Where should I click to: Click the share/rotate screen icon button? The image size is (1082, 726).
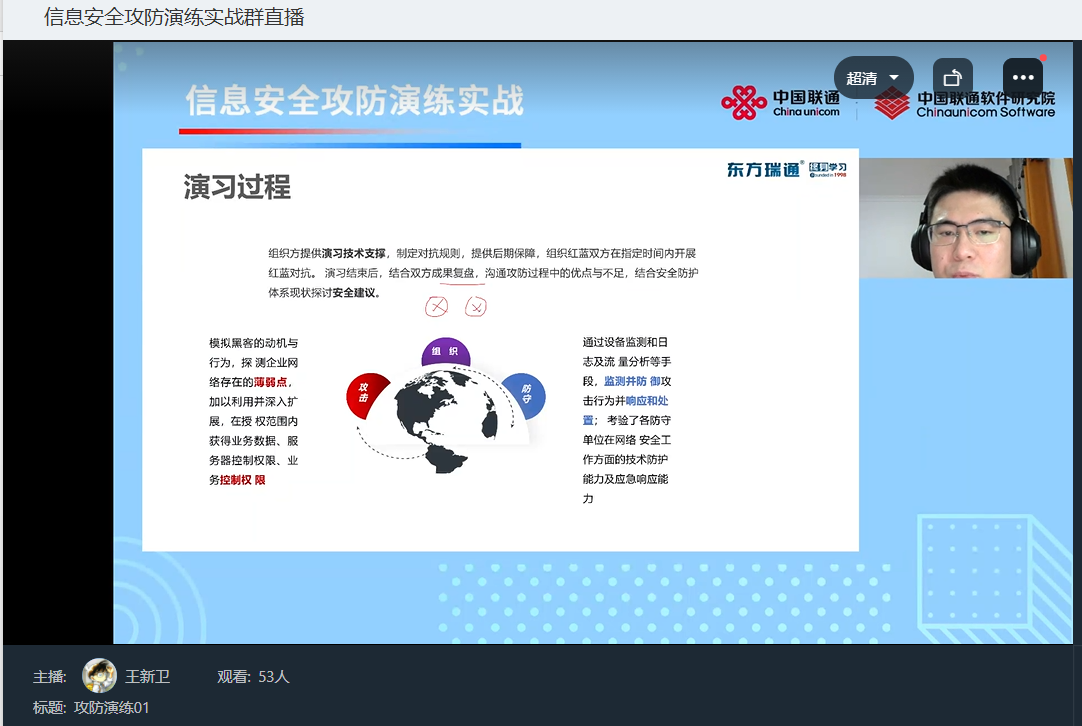click(x=952, y=78)
